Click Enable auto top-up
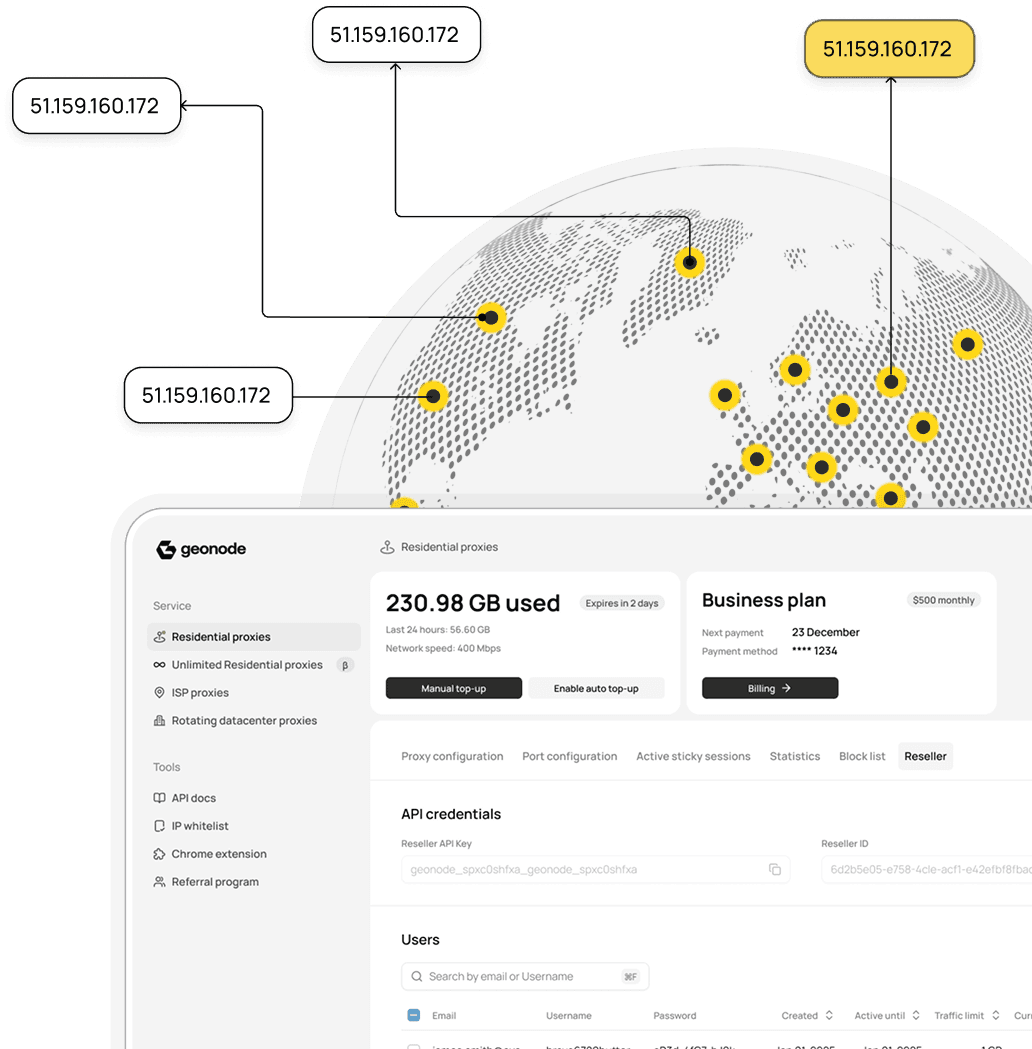 pos(596,688)
